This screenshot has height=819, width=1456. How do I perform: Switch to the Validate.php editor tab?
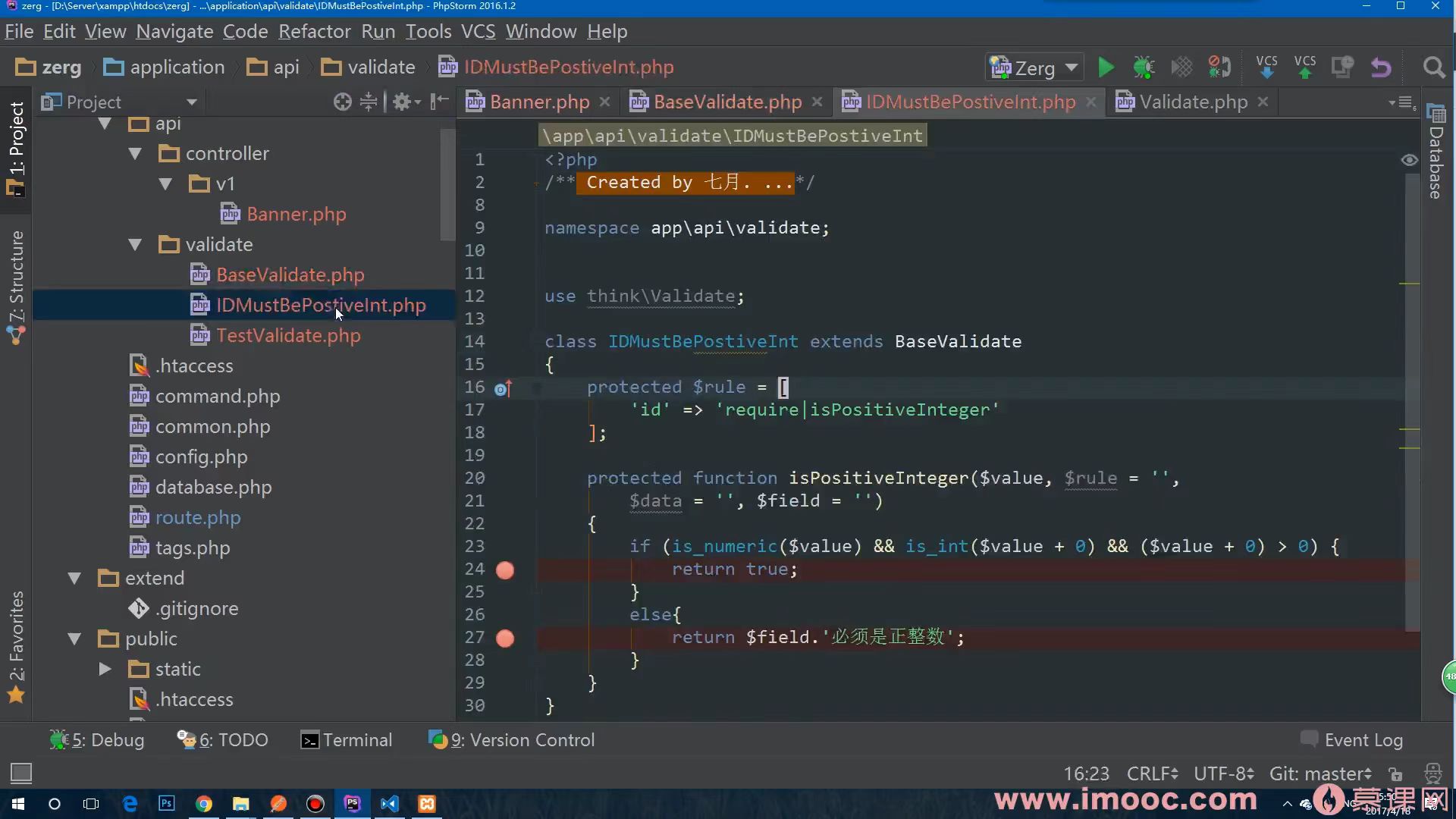(x=1192, y=102)
